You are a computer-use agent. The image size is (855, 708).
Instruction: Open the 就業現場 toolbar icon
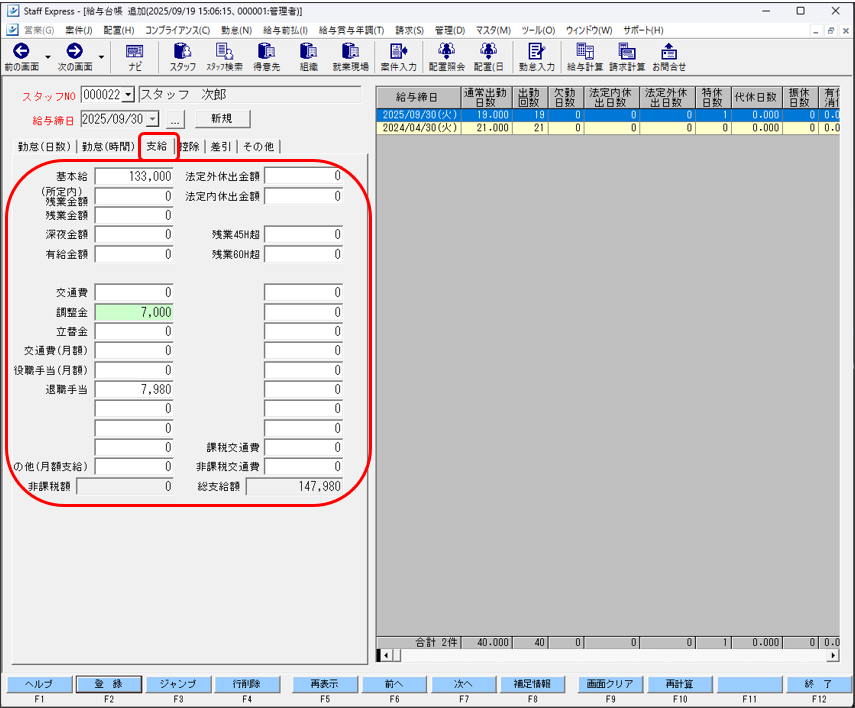(x=350, y=57)
